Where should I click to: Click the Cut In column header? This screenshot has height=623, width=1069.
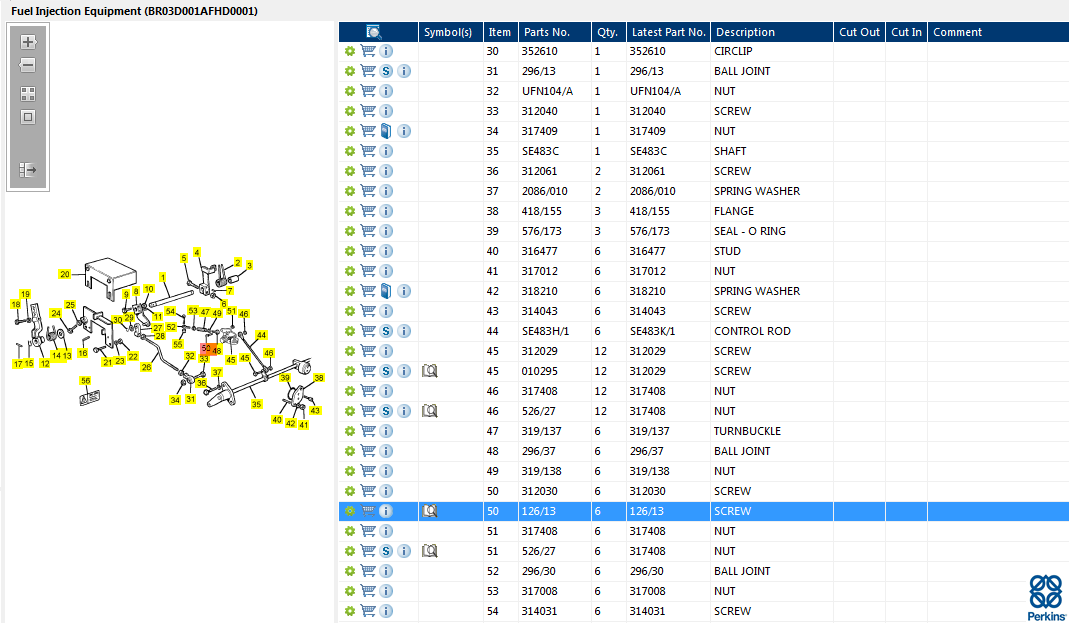coord(906,32)
